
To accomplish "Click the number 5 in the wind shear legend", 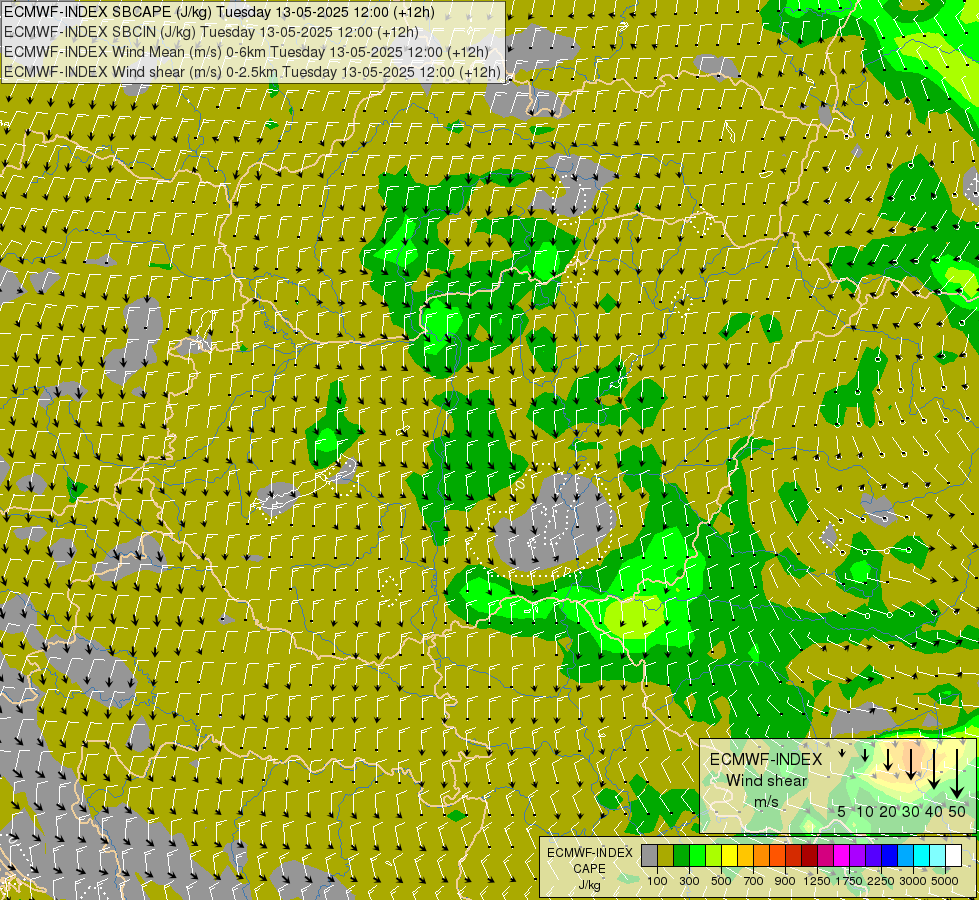I will click(x=842, y=811).
